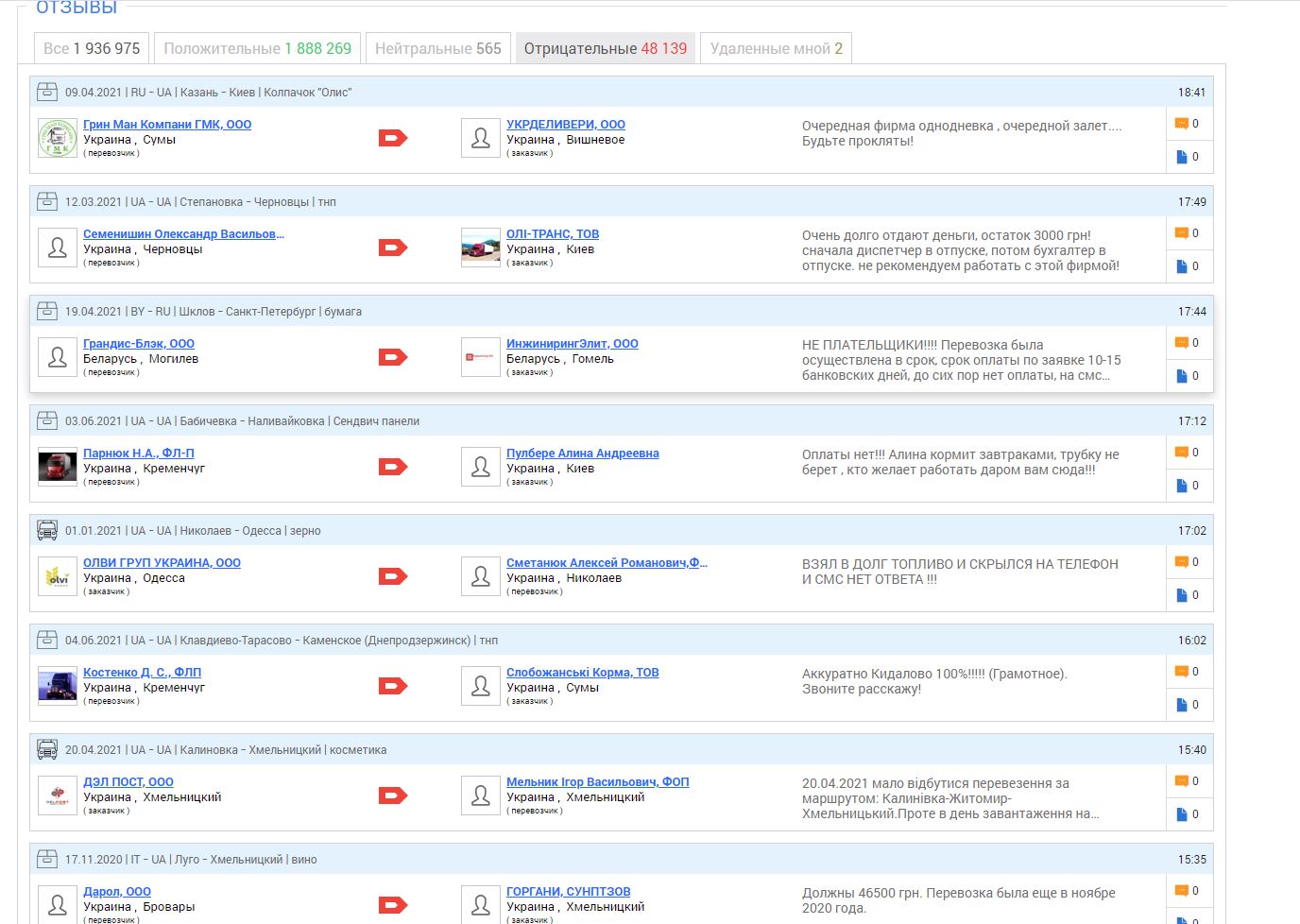Open document icon on ДЭЛ ПОСТ review
Viewport: 1300px width, 924px height.
coord(1181,814)
